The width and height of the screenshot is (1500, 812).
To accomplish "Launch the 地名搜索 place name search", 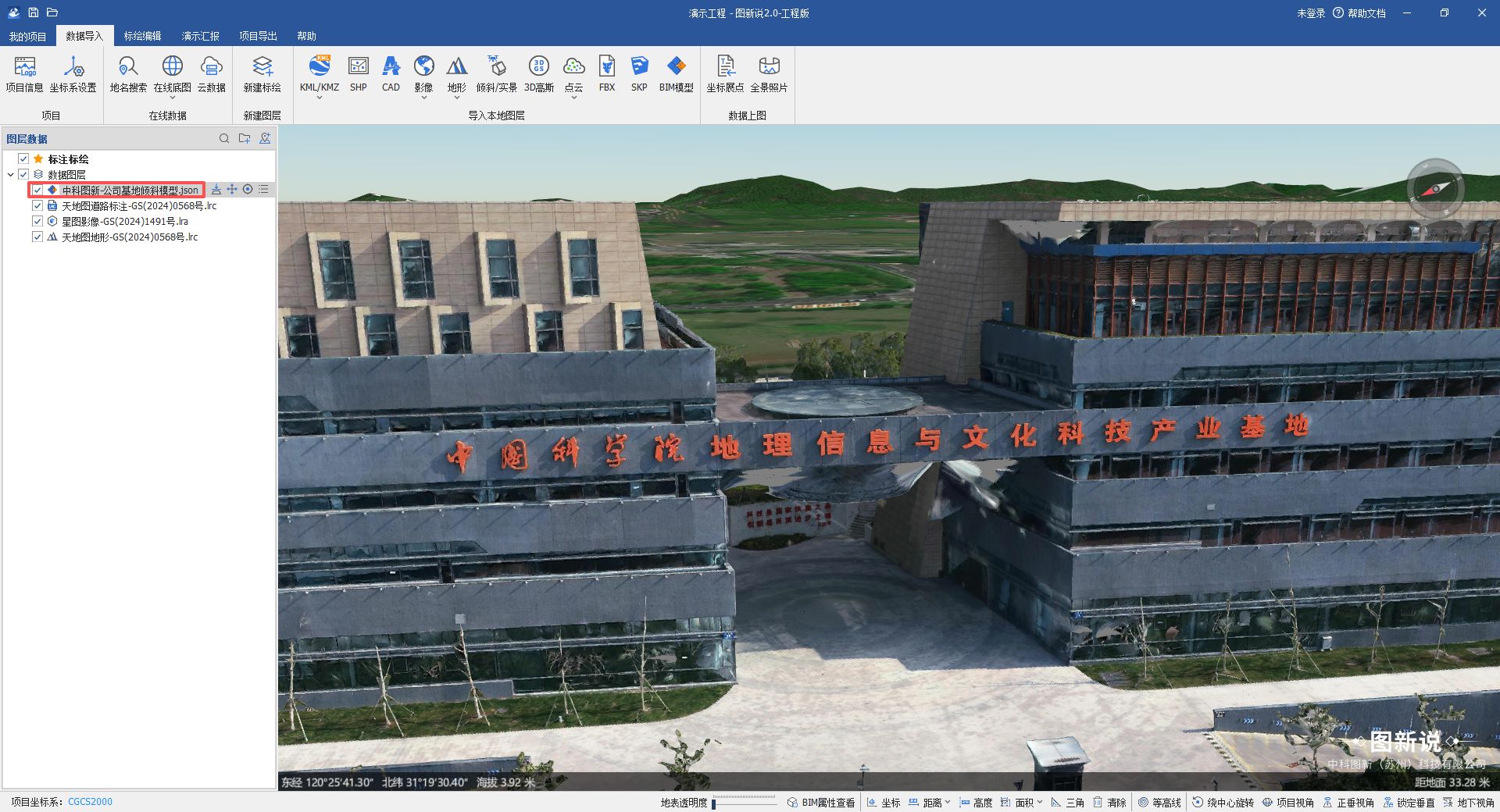I will pyautogui.click(x=128, y=74).
